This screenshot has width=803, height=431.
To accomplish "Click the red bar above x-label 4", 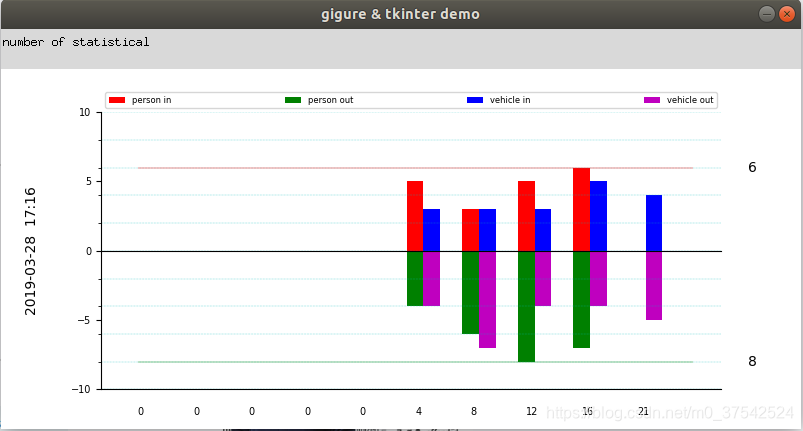I will point(415,216).
